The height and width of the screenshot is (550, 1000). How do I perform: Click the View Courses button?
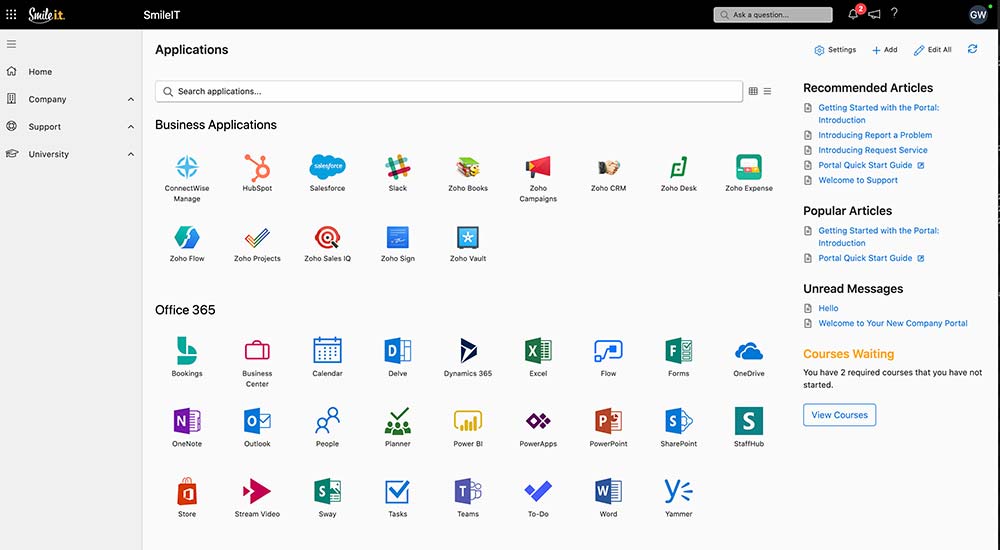coord(839,415)
